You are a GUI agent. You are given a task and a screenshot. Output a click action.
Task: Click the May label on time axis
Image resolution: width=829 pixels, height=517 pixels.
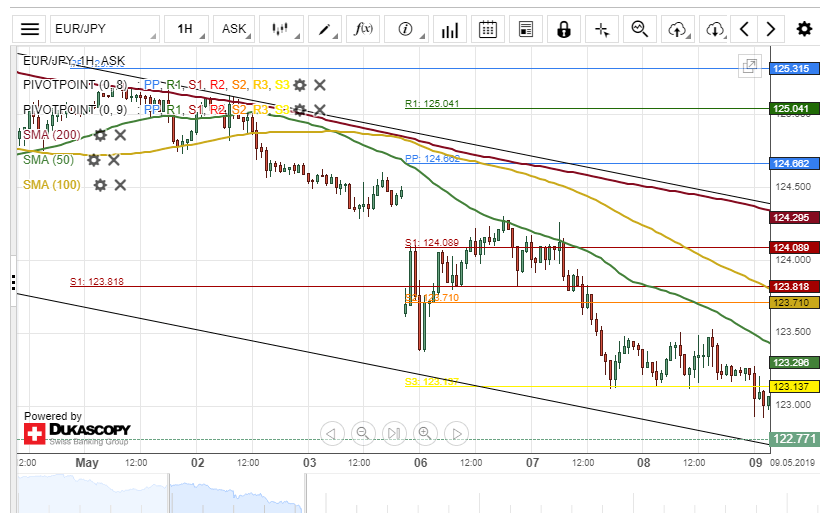[87, 463]
